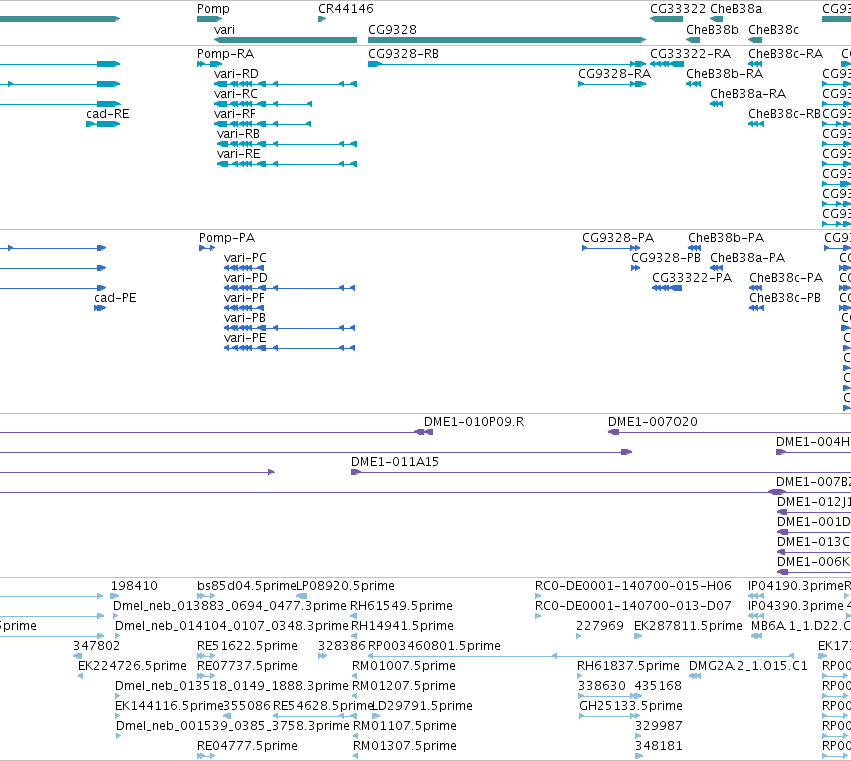Select EST bs85d04.5prime
This screenshot has height=761, width=851.
tap(246, 586)
